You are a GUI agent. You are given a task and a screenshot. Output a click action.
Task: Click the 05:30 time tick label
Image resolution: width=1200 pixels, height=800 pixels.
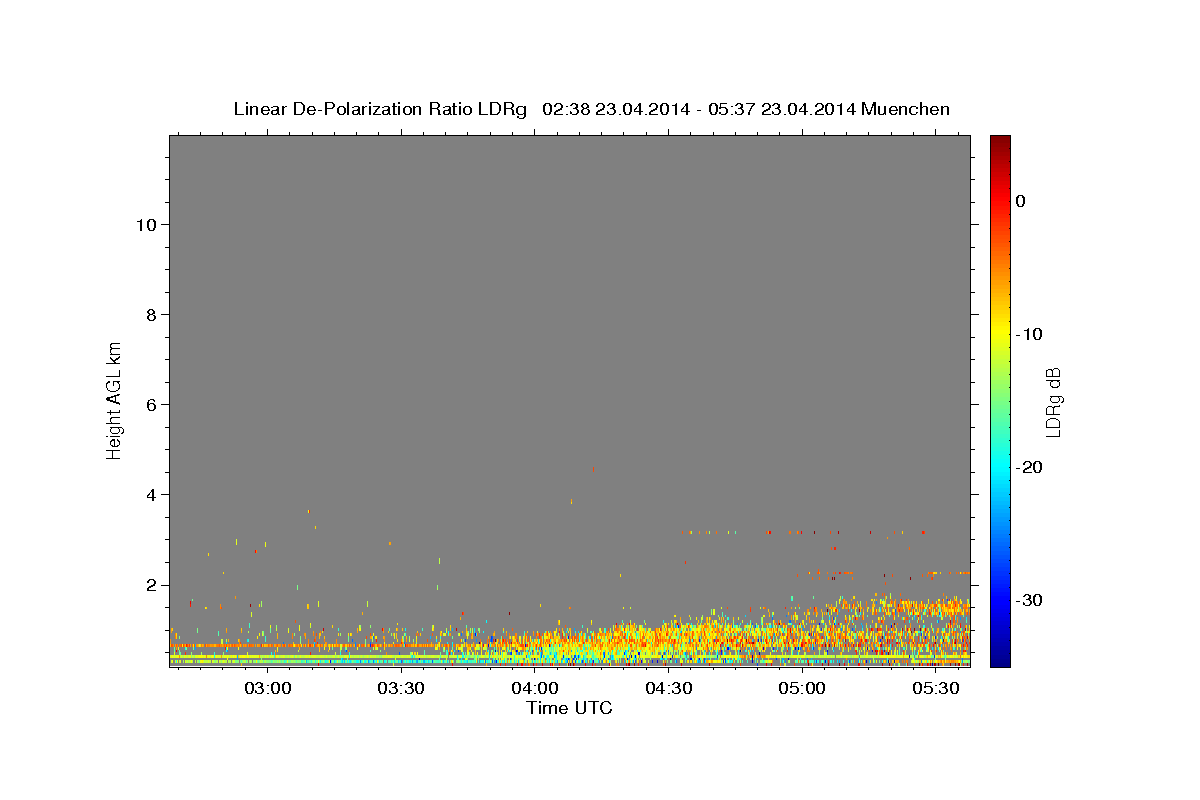tap(936, 688)
